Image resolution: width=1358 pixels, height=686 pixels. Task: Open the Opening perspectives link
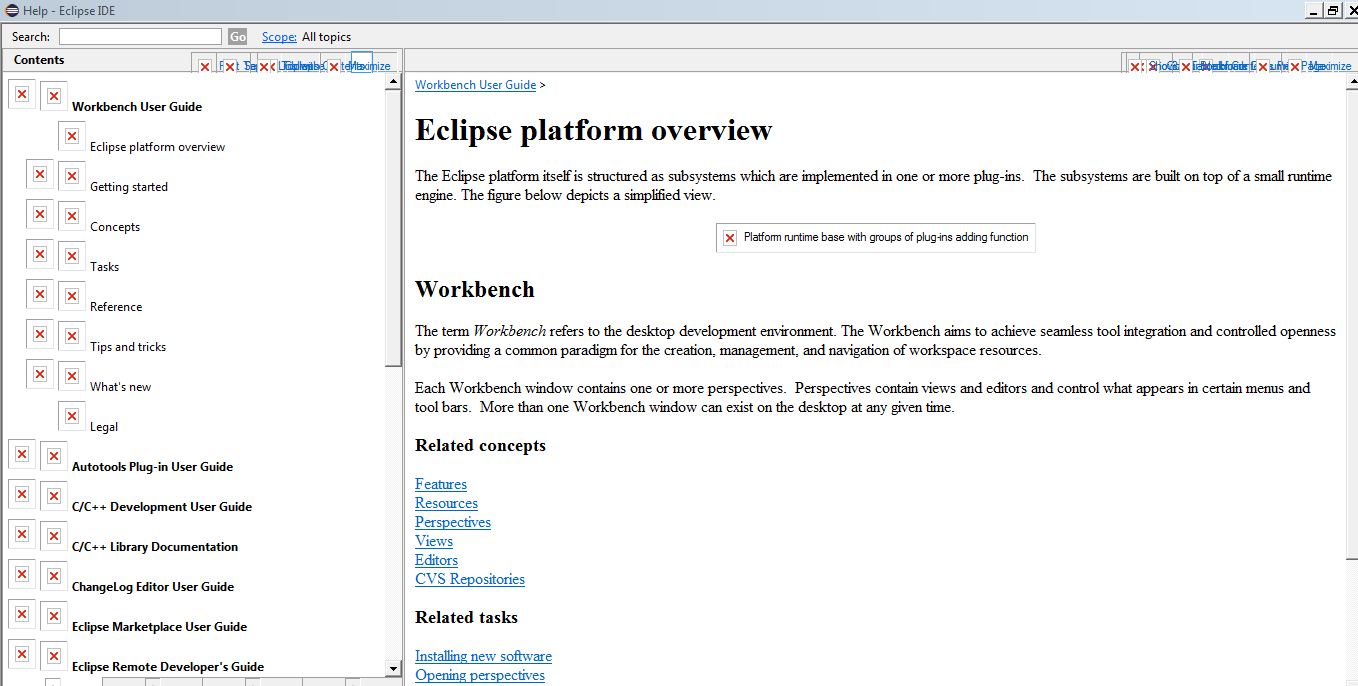pos(480,675)
